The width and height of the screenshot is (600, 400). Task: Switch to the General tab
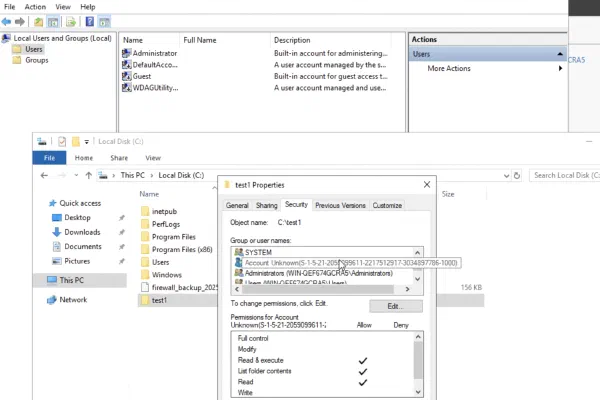[x=237, y=206]
